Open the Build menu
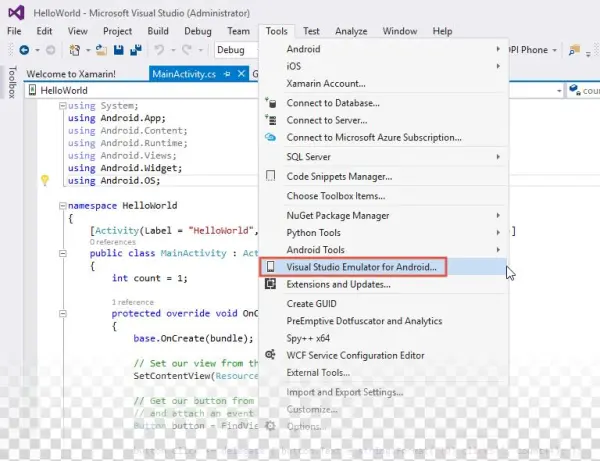This screenshot has width=600, height=461. (158, 31)
